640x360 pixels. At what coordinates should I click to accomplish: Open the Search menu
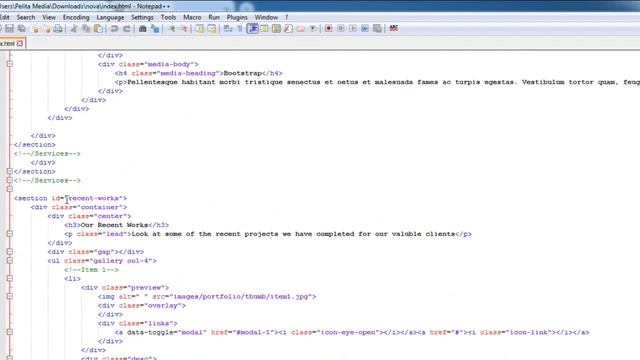[26, 18]
